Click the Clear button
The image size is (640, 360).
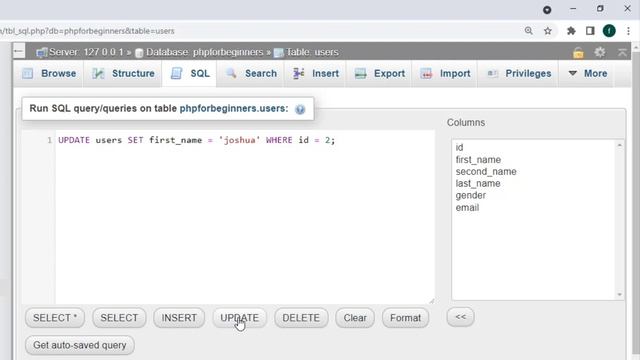[355, 318]
